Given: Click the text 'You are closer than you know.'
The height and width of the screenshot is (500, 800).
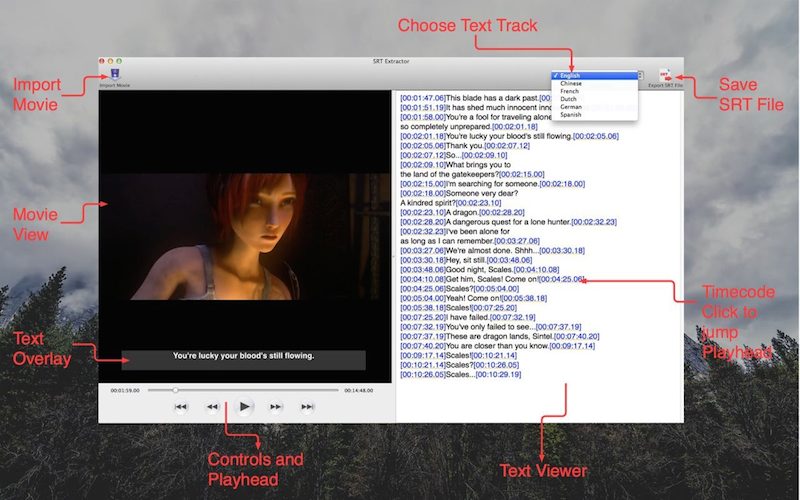Looking at the screenshot, I should click(497, 346).
